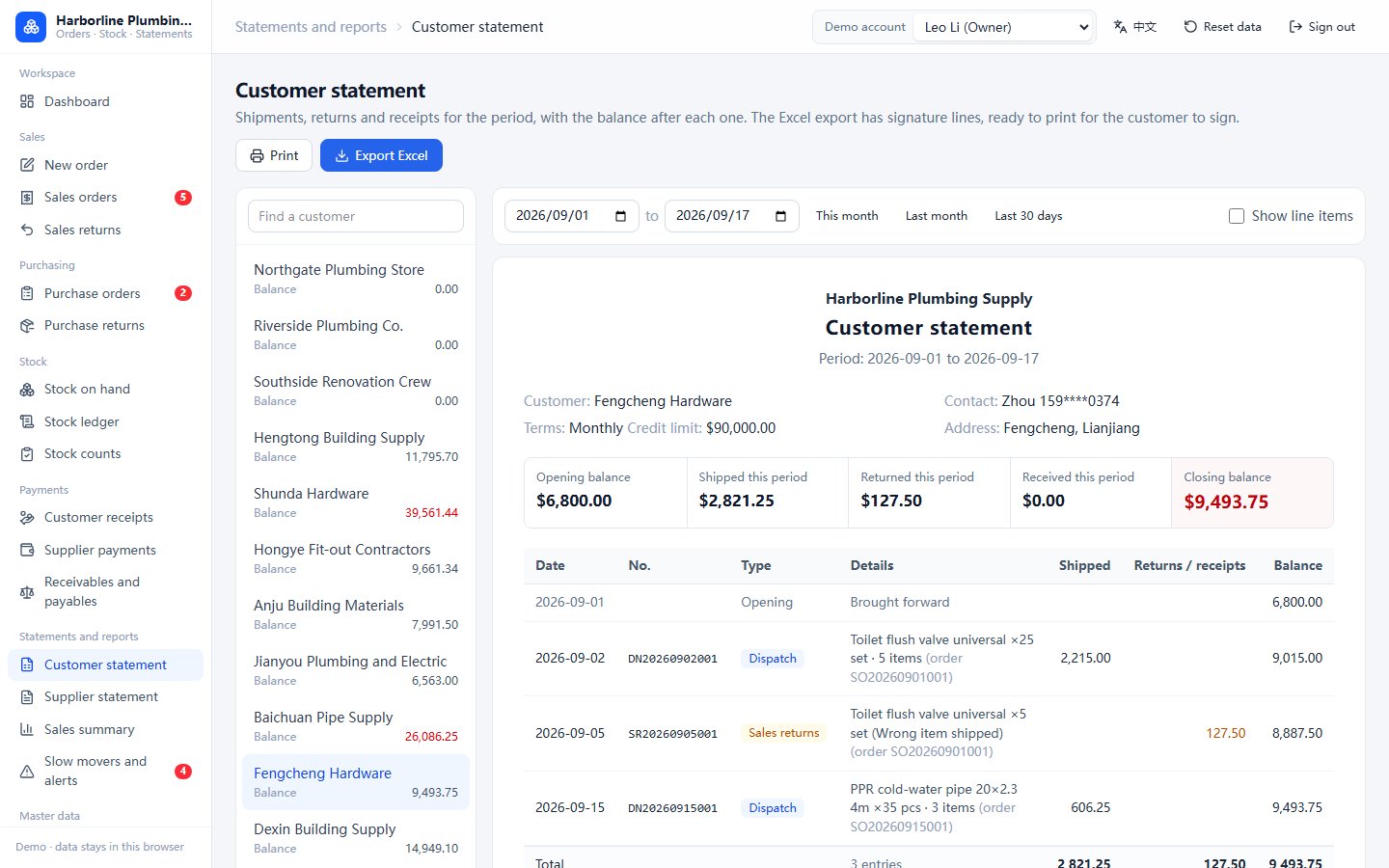
Task: Click the end date field 2026/09/17
Action: (x=732, y=216)
